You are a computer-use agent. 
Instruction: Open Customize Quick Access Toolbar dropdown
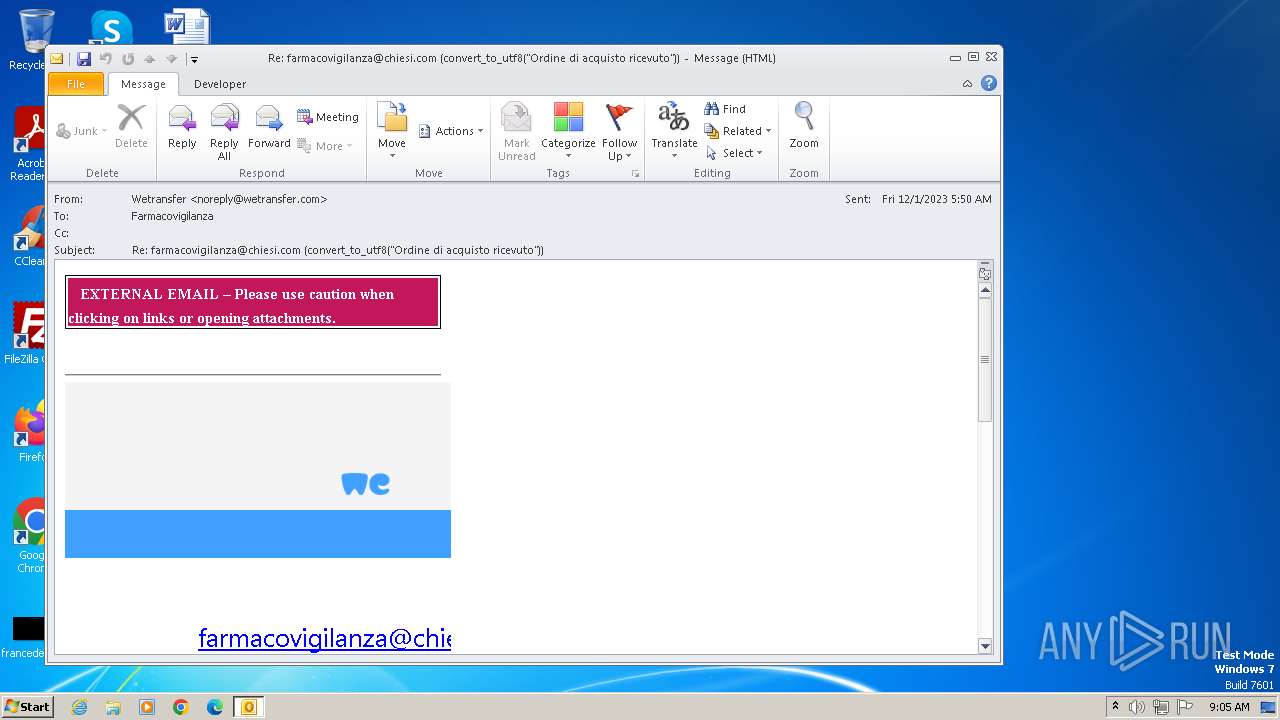pos(194,59)
